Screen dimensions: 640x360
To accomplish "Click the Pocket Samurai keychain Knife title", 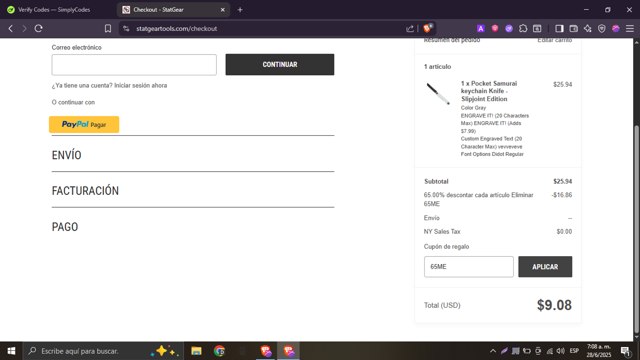I will tap(489, 91).
